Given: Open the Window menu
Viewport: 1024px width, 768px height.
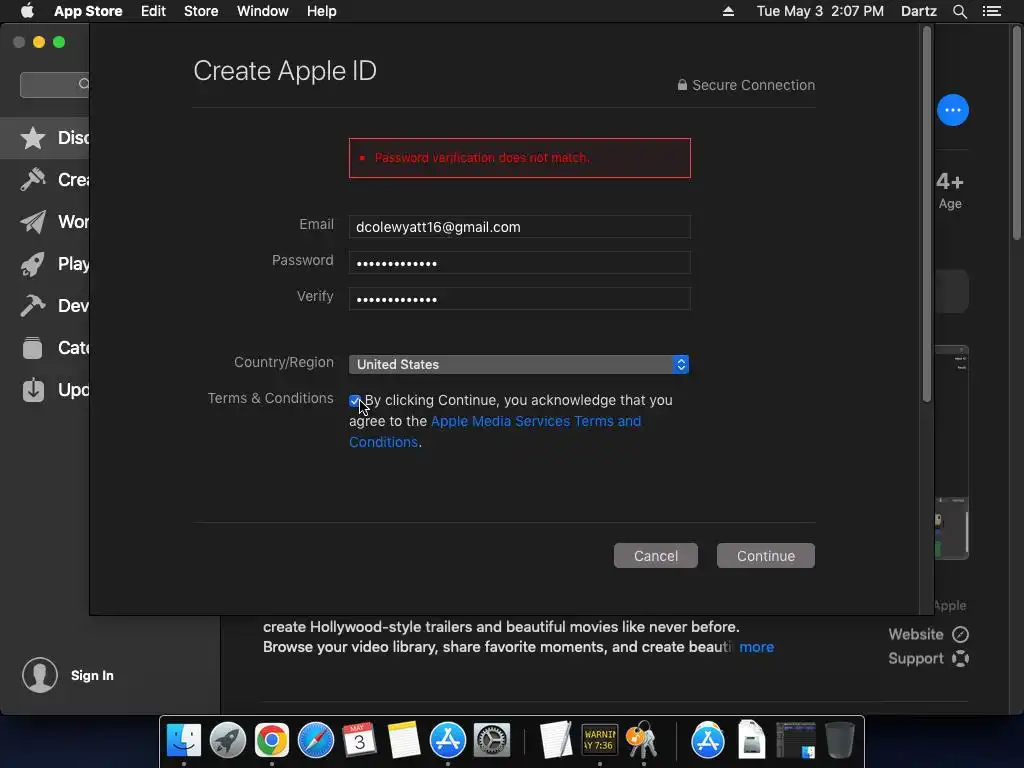Looking at the screenshot, I should click(263, 11).
